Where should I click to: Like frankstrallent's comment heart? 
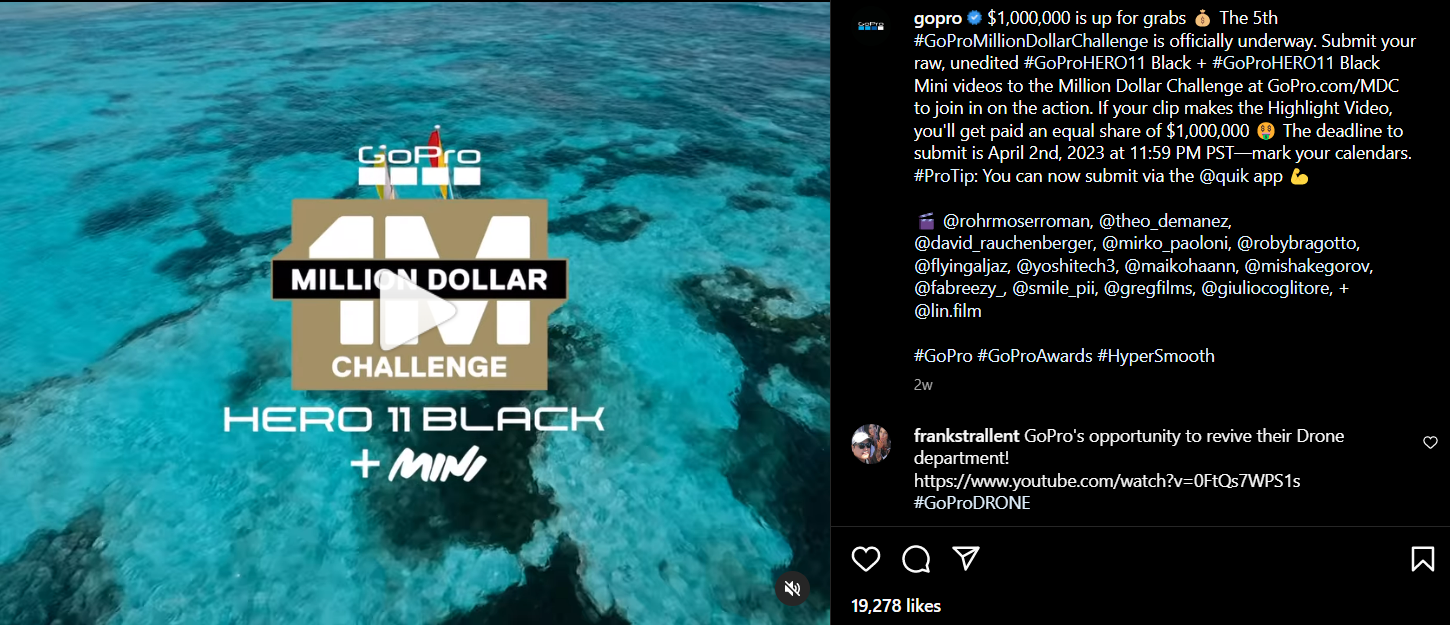click(x=1430, y=442)
